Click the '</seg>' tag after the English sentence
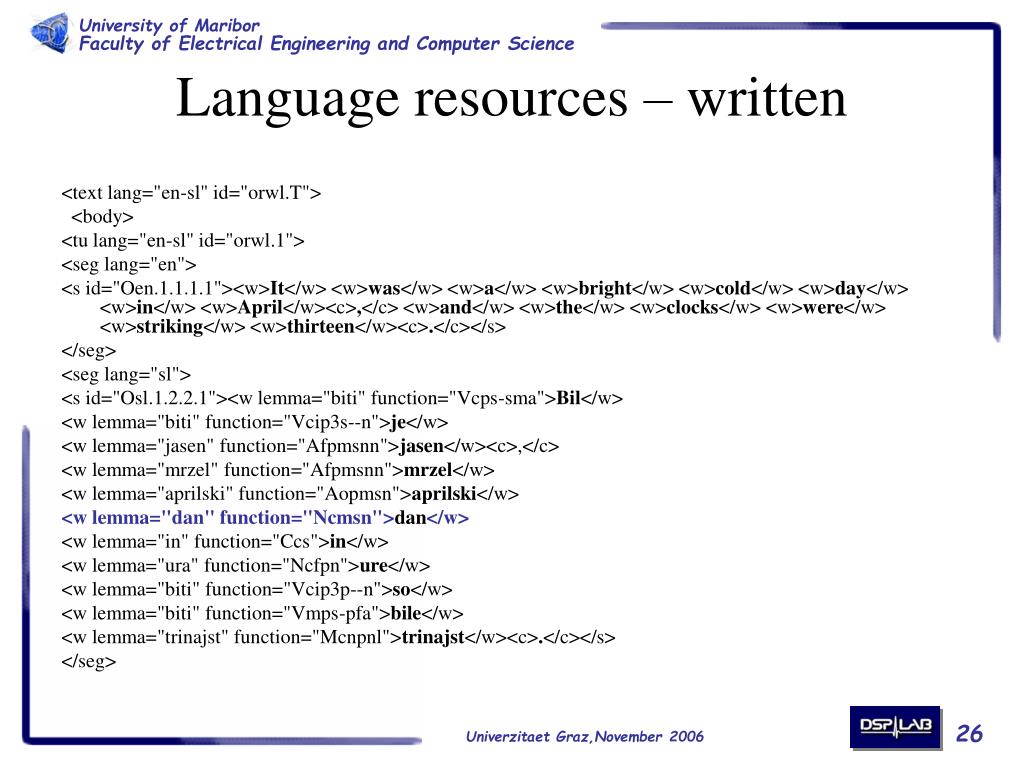 (x=88, y=351)
